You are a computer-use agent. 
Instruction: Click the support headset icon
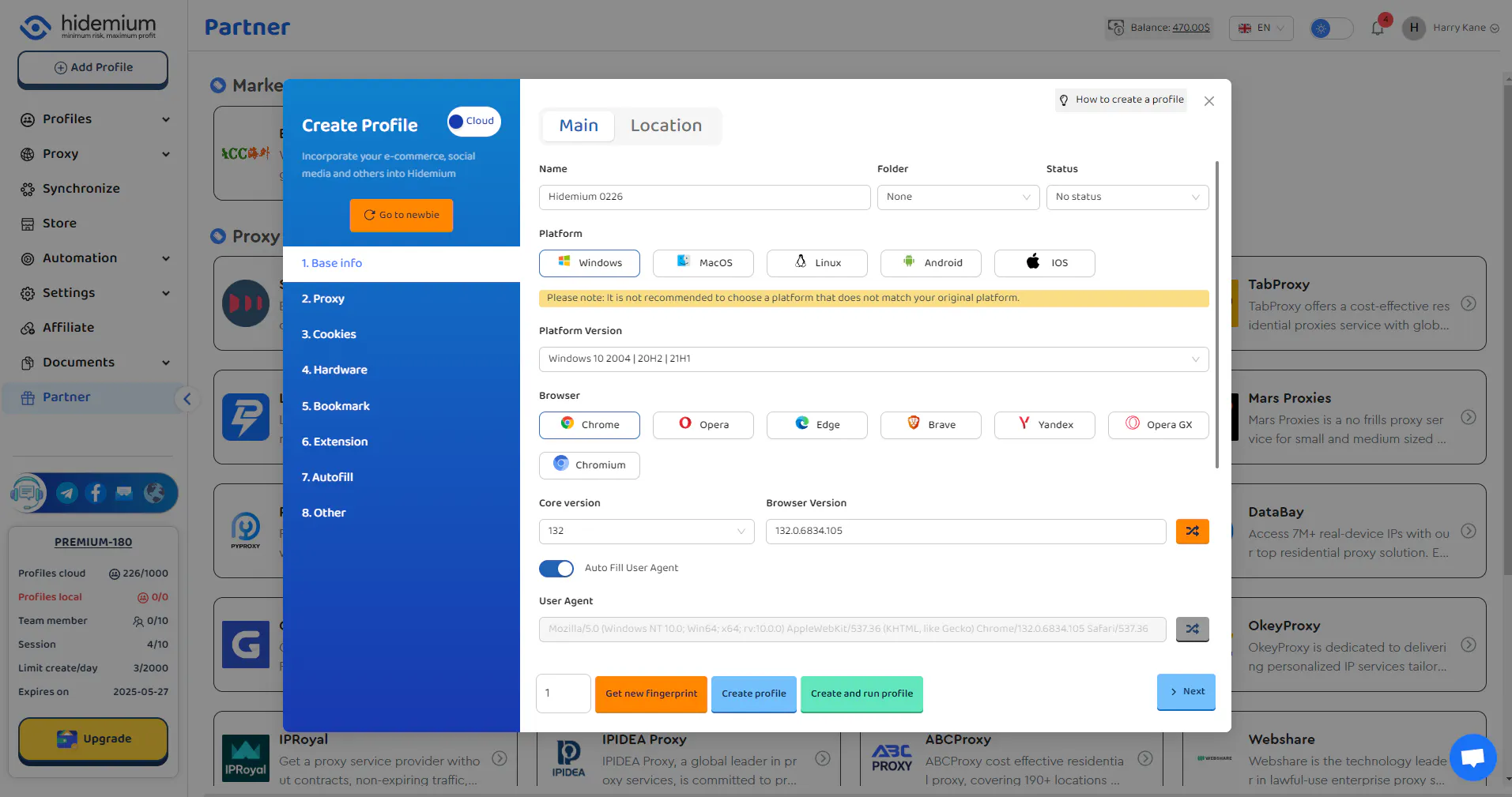tap(28, 494)
